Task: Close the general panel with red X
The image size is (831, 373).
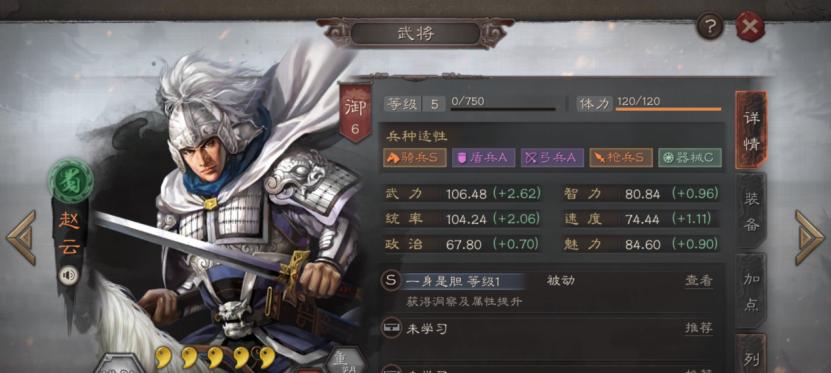Action: [x=750, y=26]
